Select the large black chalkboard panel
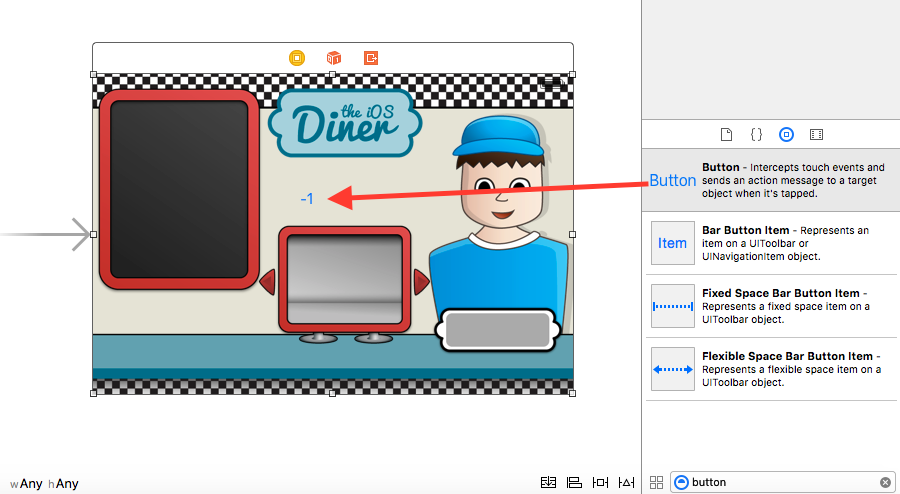Viewport: 900px width, 494px height. pyautogui.click(x=179, y=189)
